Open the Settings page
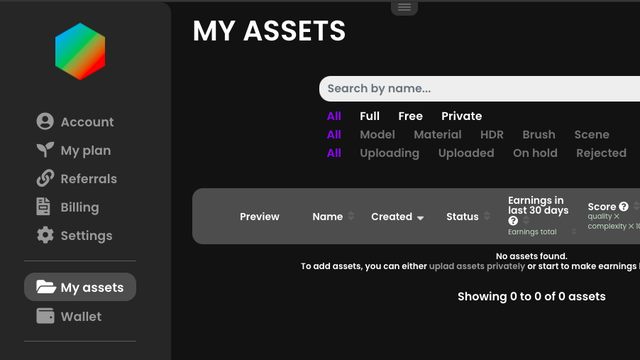The image size is (640, 360). pos(74,236)
